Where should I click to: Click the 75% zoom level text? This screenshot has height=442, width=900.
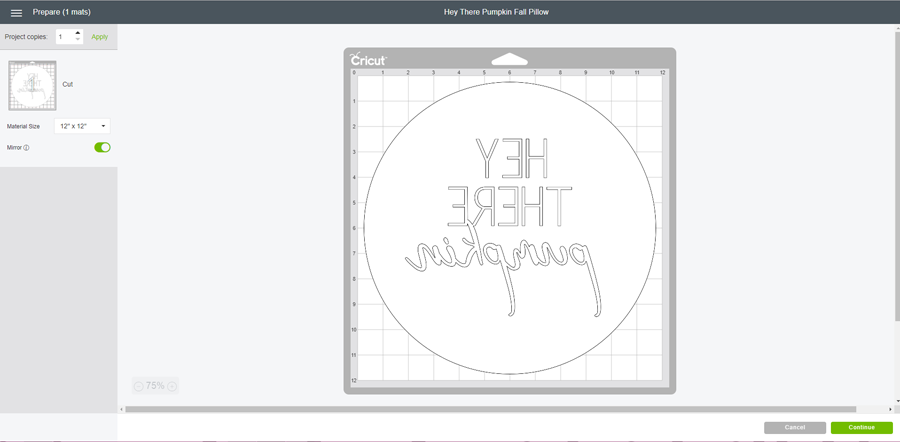pos(155,386)
